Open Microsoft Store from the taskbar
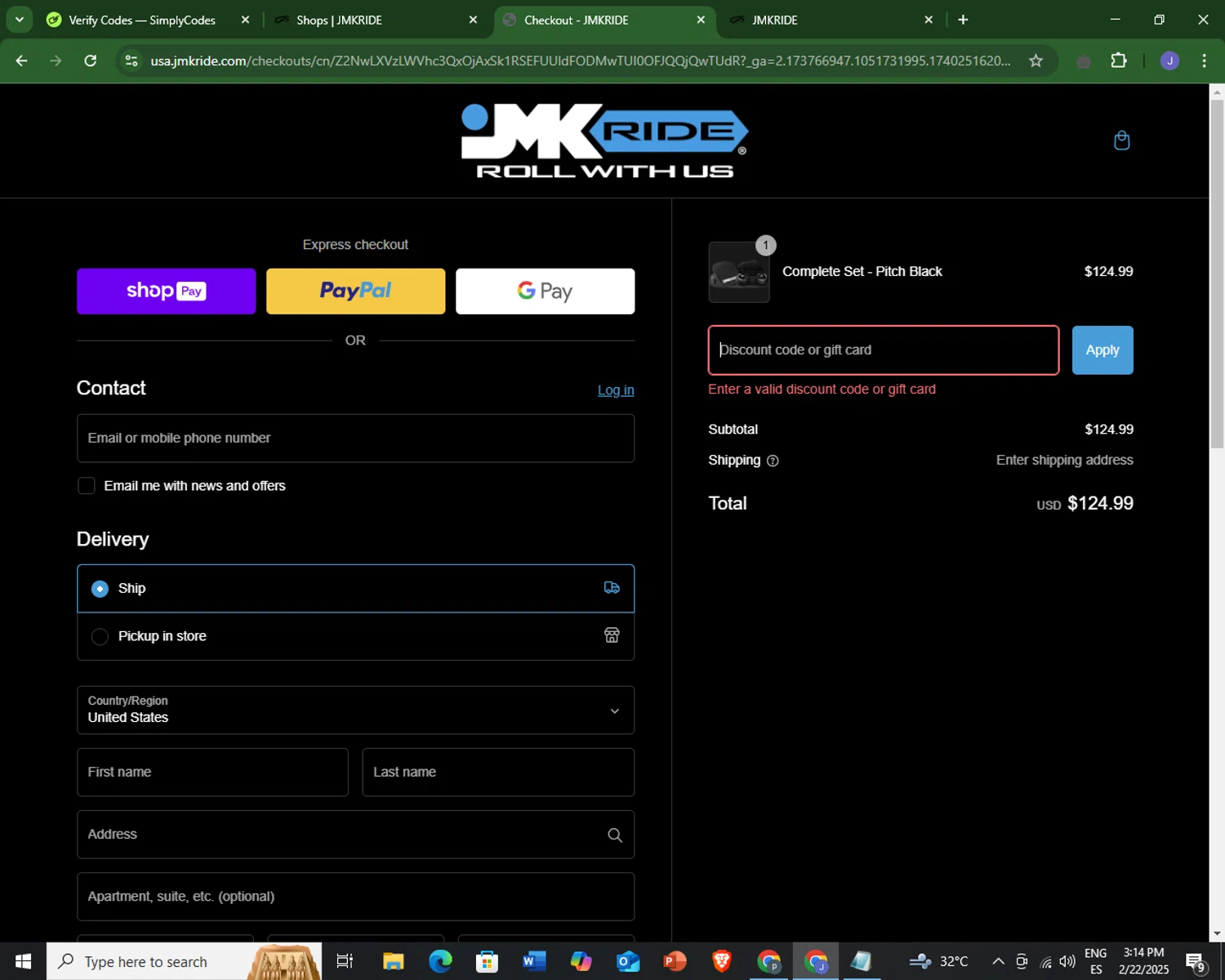Viewport: 1225px width, 980px height. tap(487, 961)
